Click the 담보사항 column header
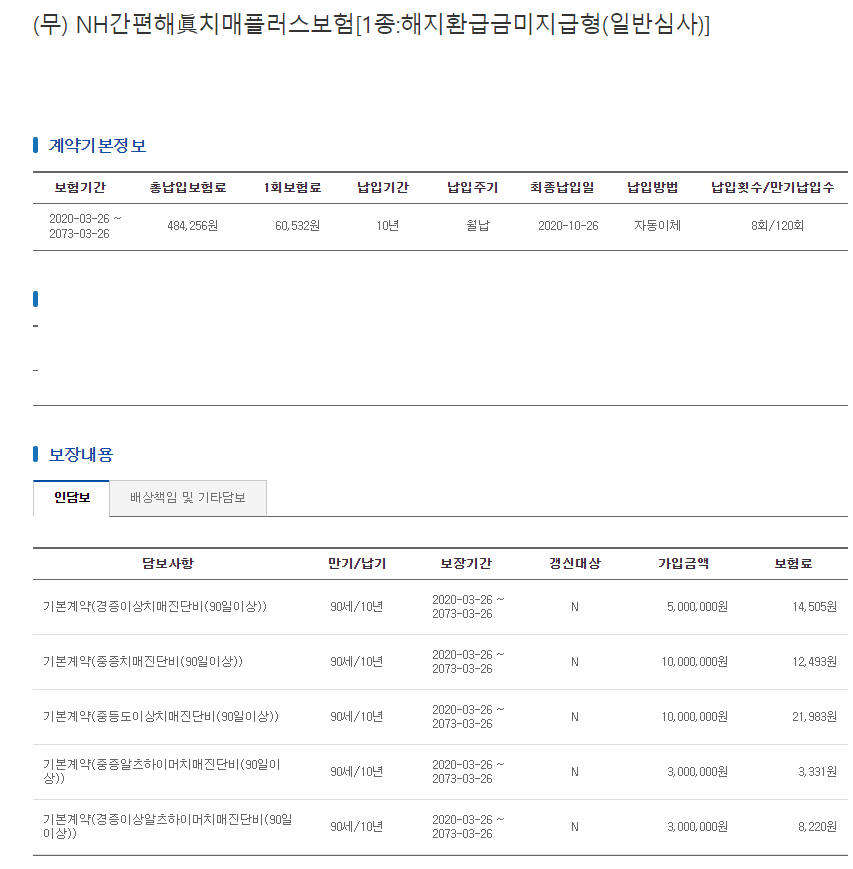Viewport: 853px width, 869px height. pos(168,564)
